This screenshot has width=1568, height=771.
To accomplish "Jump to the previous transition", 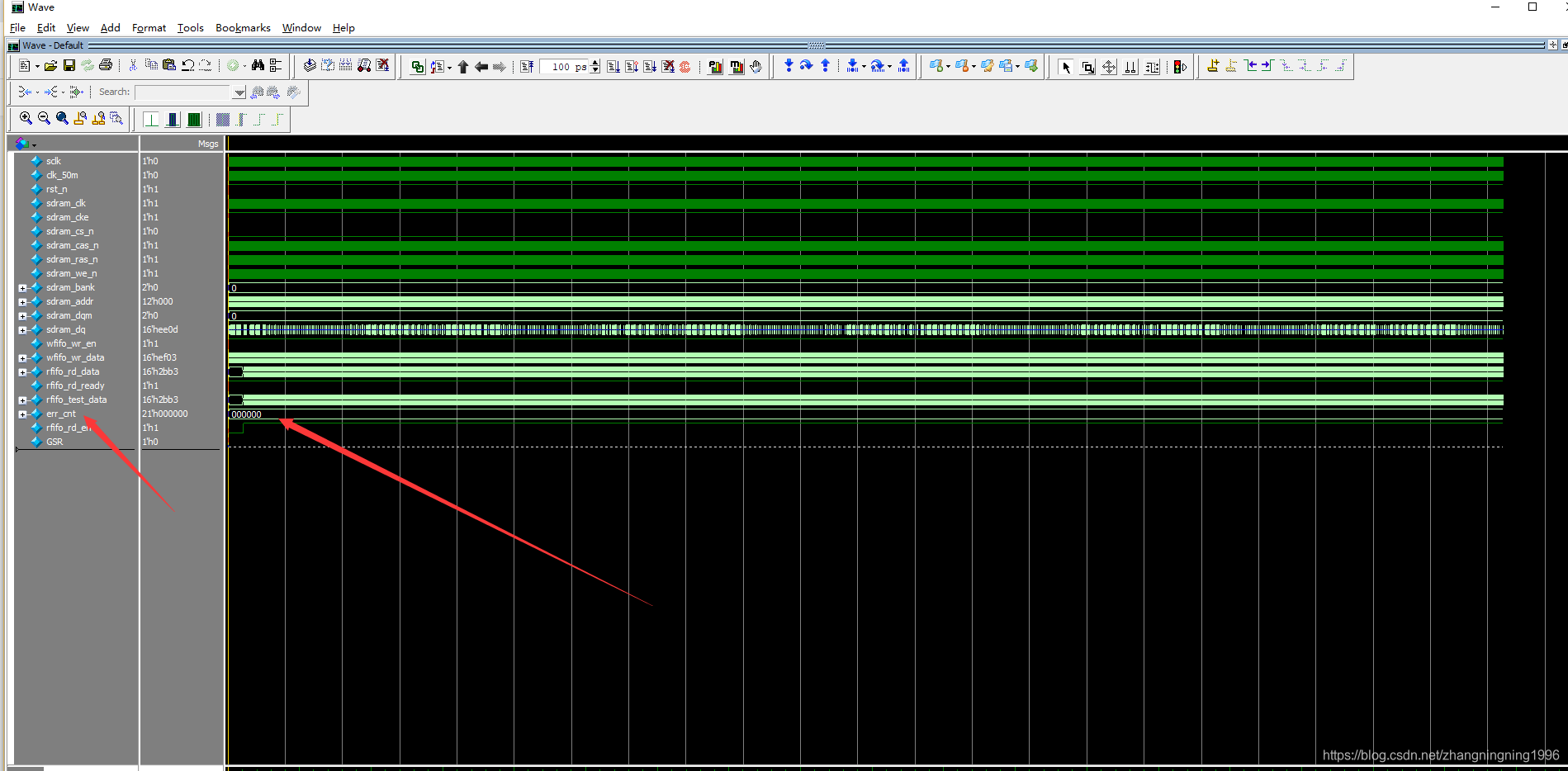I will pos(1251,66).
